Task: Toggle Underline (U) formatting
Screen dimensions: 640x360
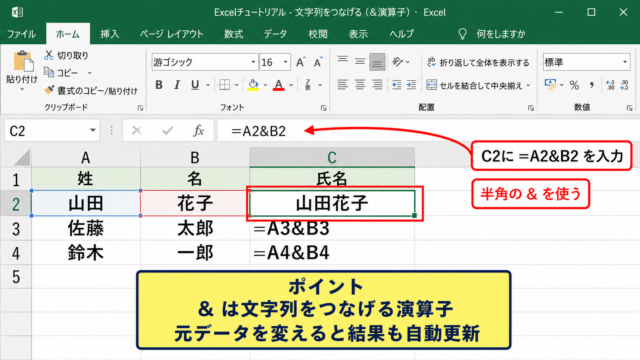Action: click(x=195, y=85)
